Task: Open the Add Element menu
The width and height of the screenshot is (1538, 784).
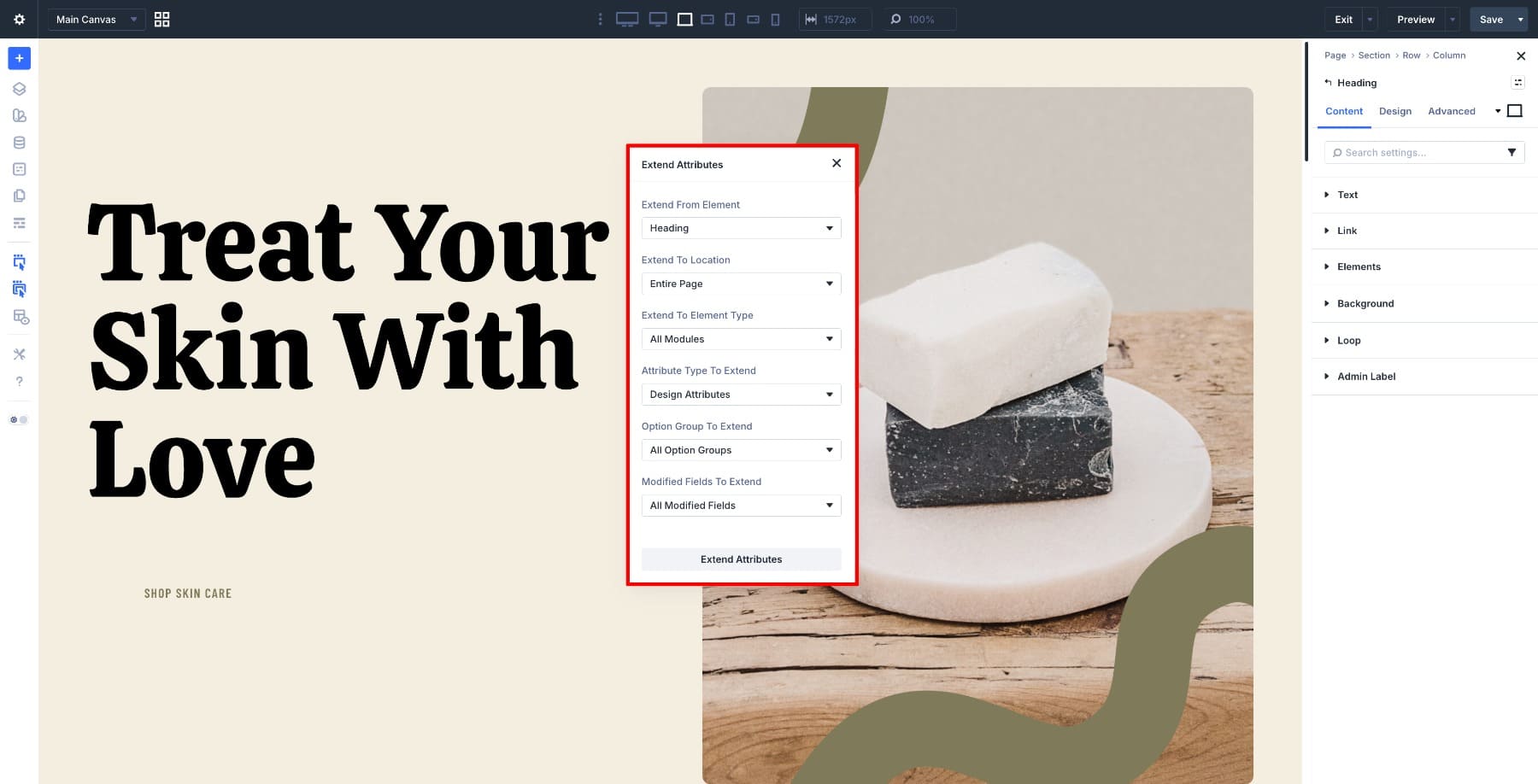Action: (x=19, y=58)
